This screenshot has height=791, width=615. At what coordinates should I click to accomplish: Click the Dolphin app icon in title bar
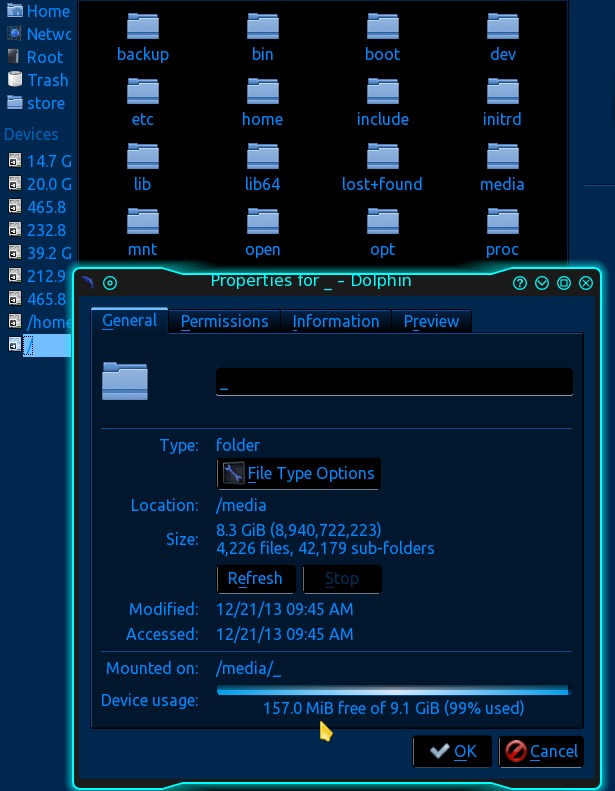[88, 282]
